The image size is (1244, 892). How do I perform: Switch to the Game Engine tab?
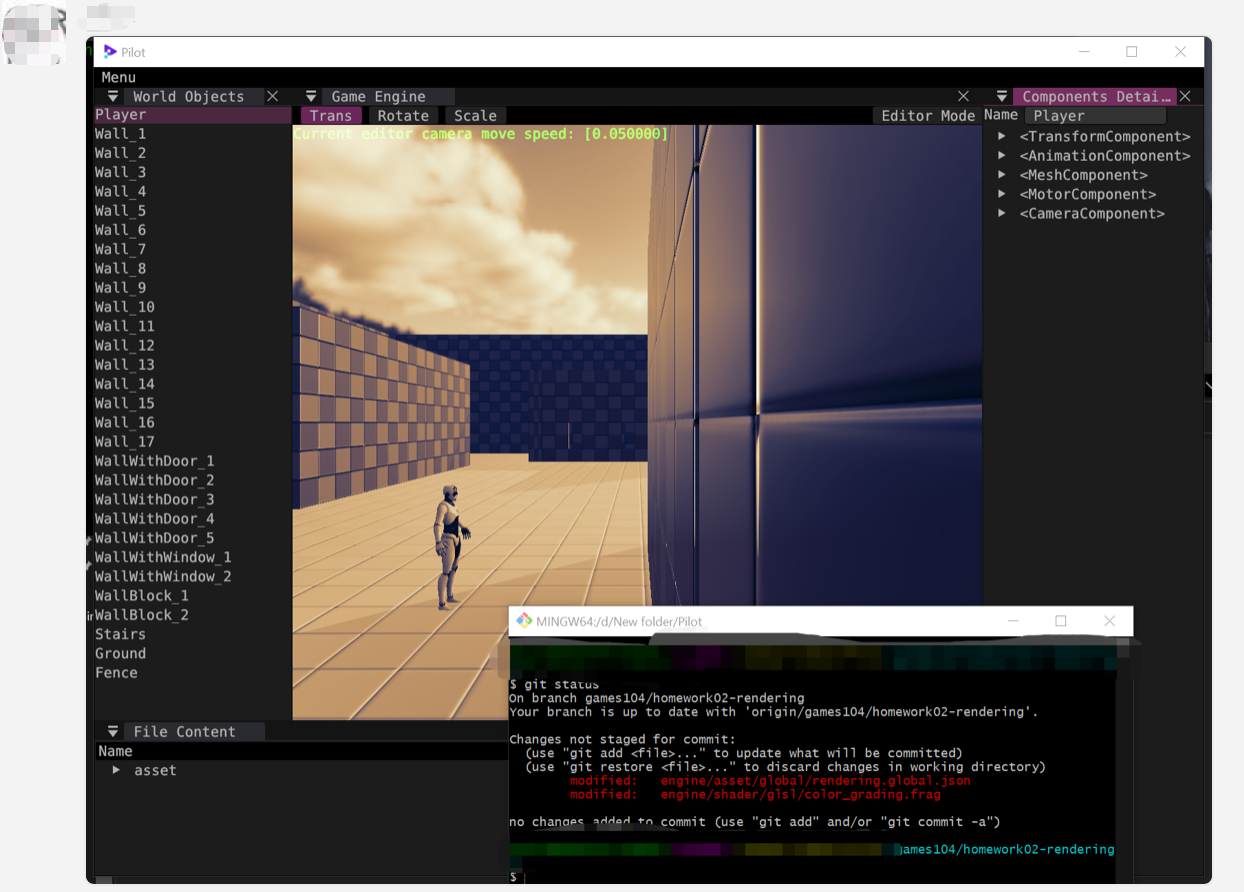point(381,96)
